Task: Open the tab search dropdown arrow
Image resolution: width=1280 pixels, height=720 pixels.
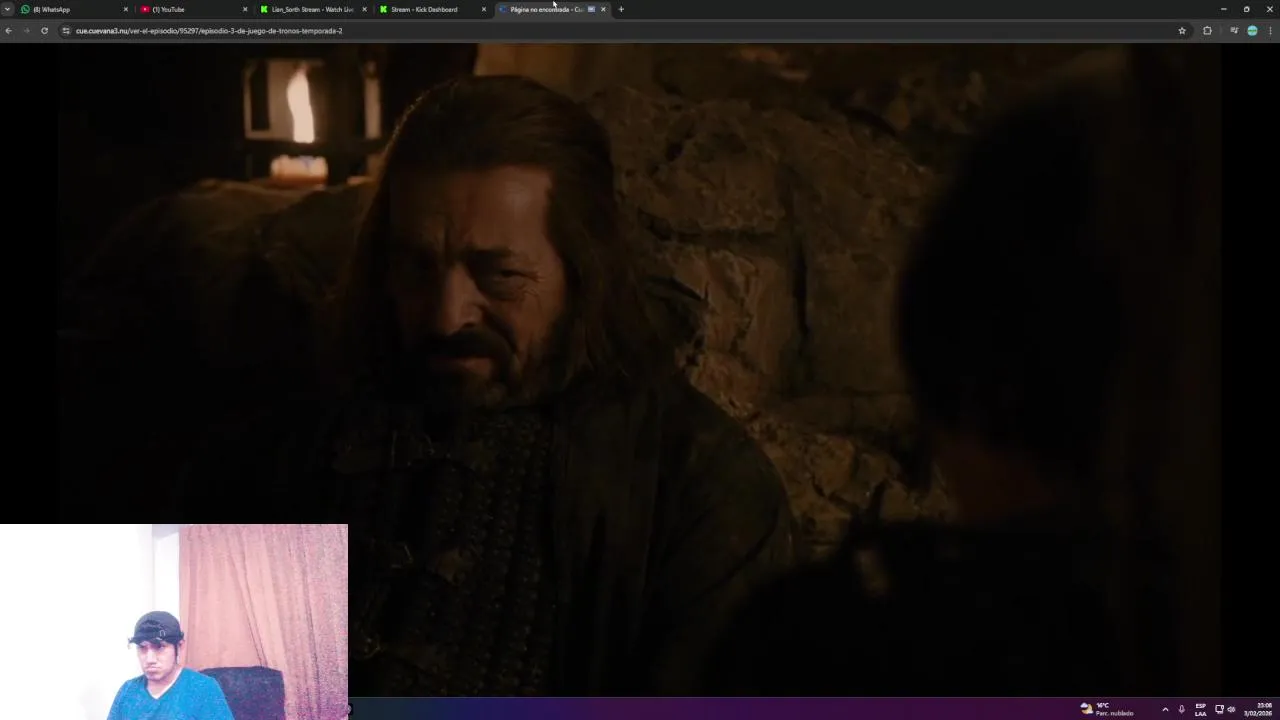Action: coord(7,9)
